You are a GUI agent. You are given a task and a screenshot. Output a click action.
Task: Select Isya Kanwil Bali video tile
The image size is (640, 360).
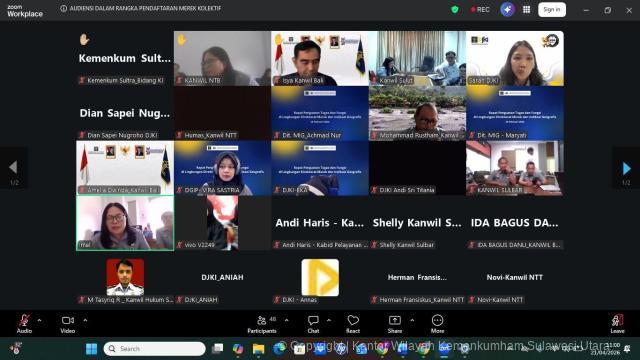[x=320, y=58]
